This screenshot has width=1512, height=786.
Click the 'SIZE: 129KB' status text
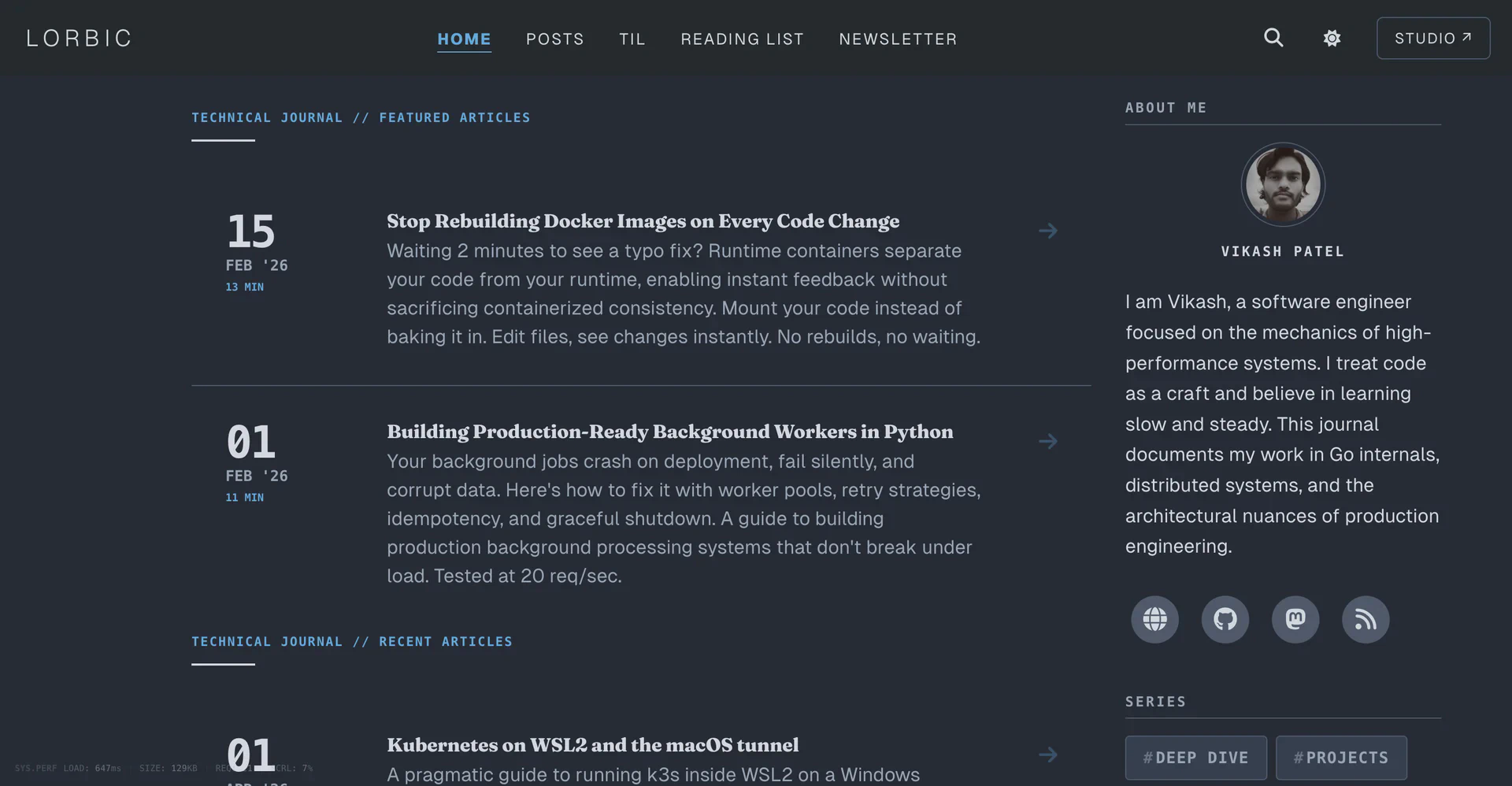pos(169,768)
